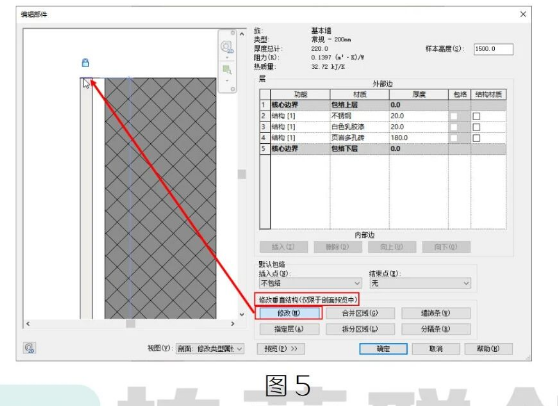This screenshot has width=558, height=406.
Task: Click the 180.0 thickness cell
Action: coord(419,138)
